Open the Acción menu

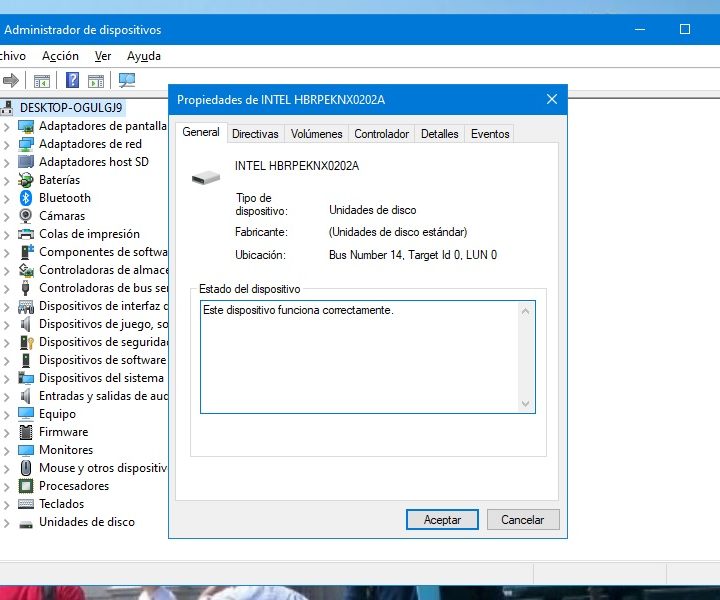(x=60, y=56)
